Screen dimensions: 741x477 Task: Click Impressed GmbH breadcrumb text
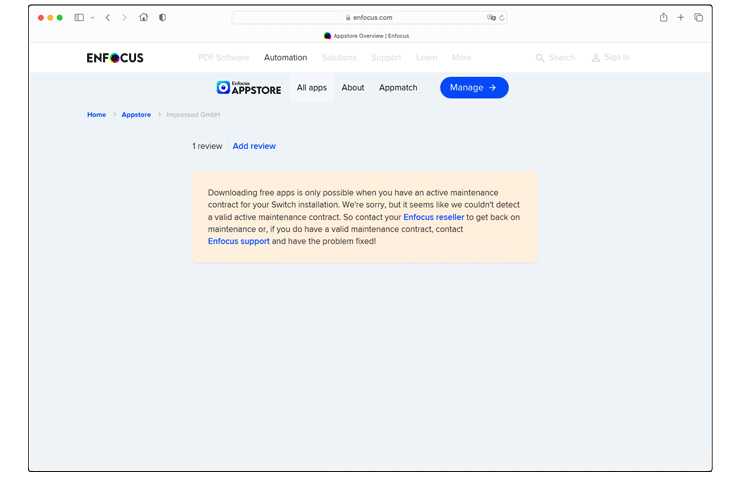[193, 115]
